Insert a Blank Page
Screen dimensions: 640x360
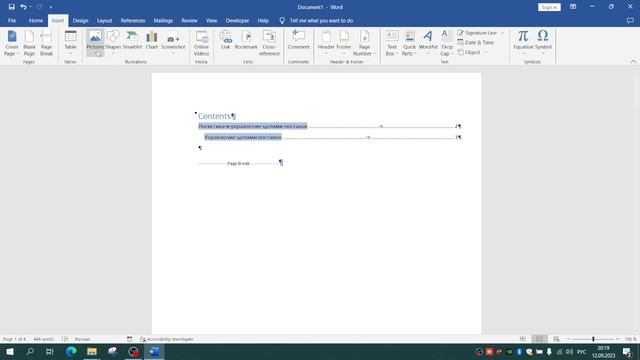[29, 43]
